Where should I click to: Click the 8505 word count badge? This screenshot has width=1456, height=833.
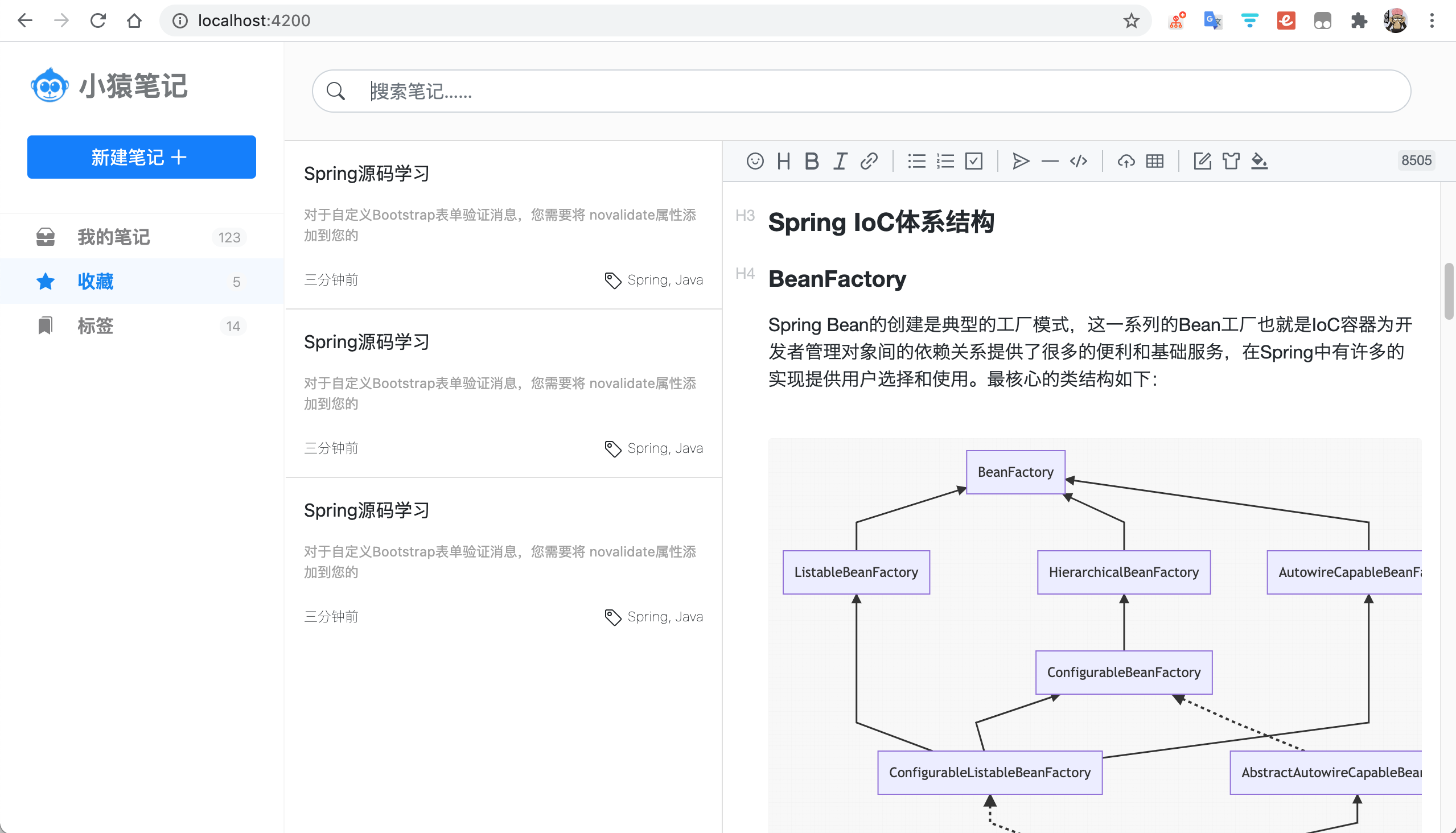(x=1416, y=160)
